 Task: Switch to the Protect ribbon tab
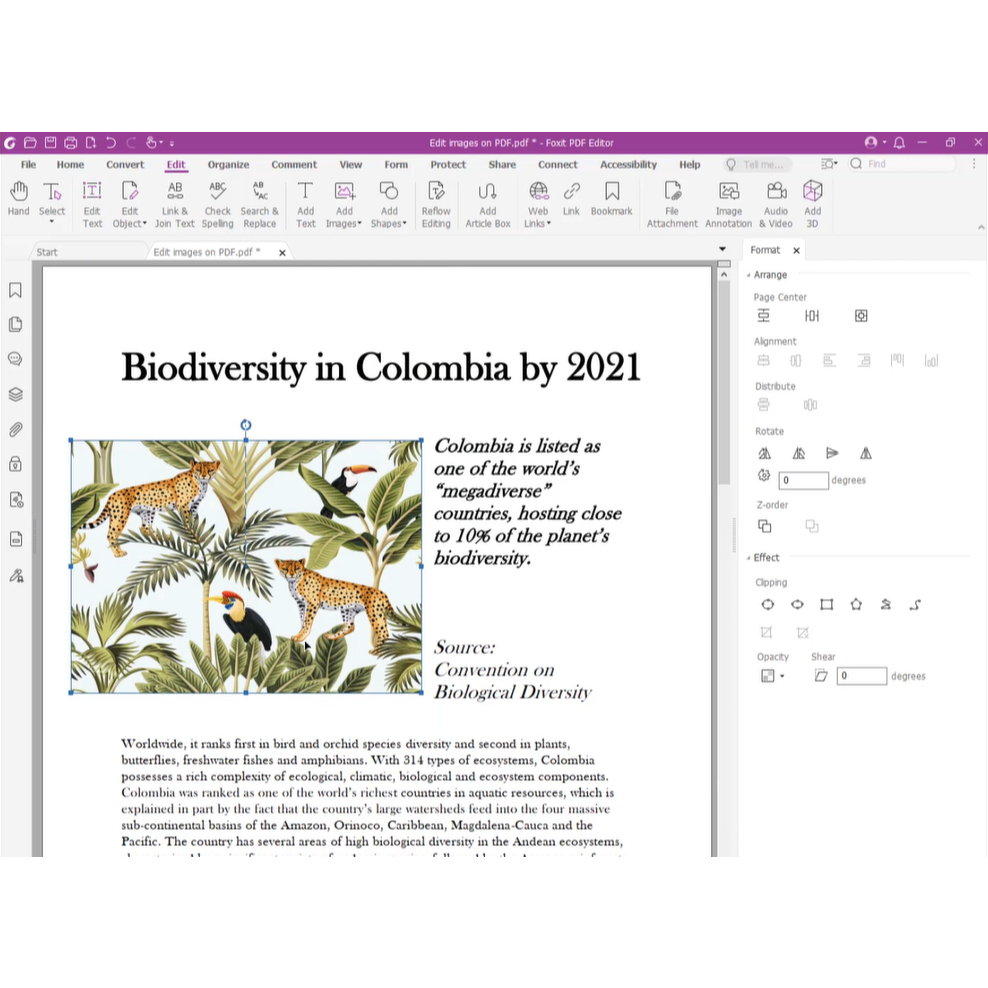tap(448, 165)
